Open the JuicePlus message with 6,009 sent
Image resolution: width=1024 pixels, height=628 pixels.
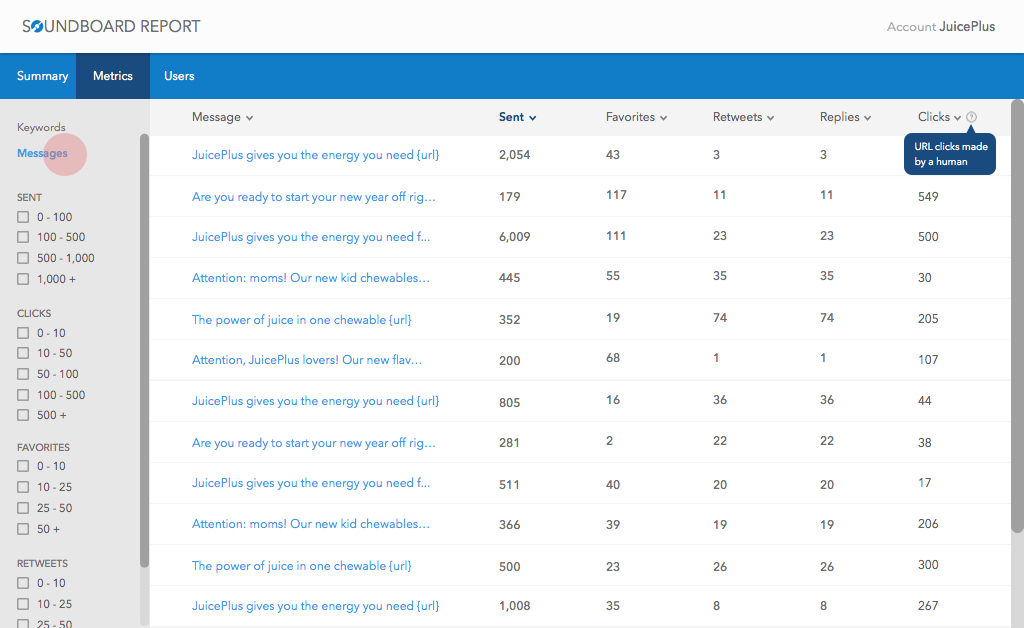(311, 237)
